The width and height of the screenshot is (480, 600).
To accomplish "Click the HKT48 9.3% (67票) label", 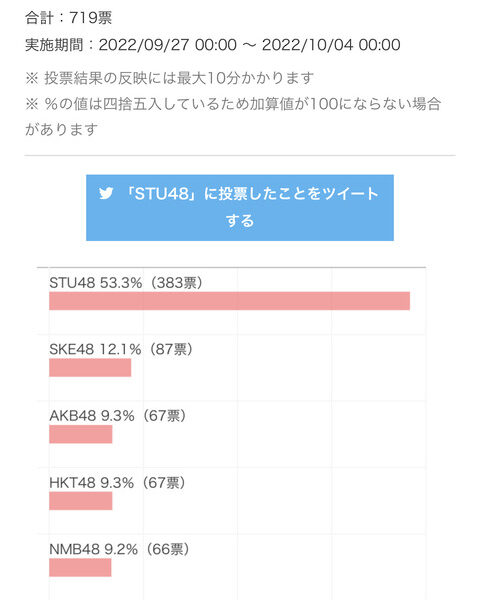I will coord(117,483).
